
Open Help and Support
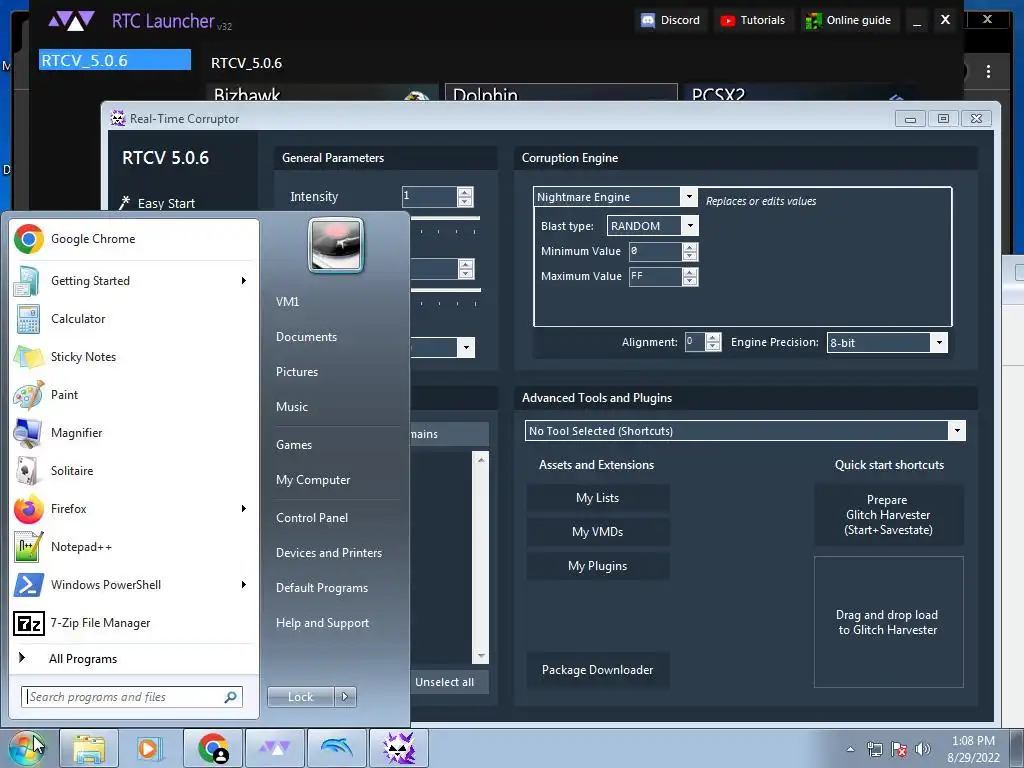[323, 623]
